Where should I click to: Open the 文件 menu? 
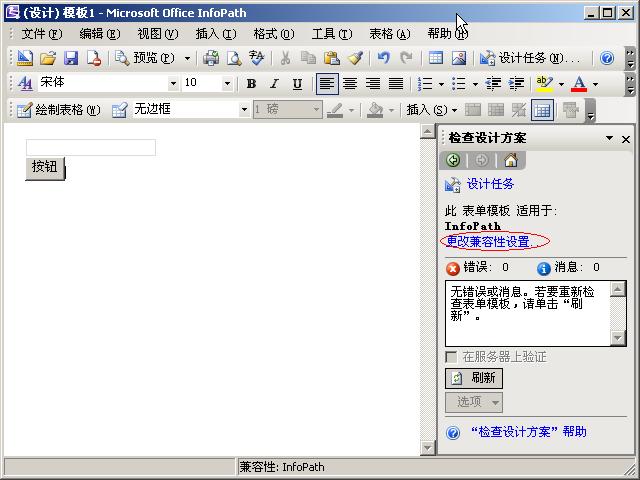tap(42, 33)
